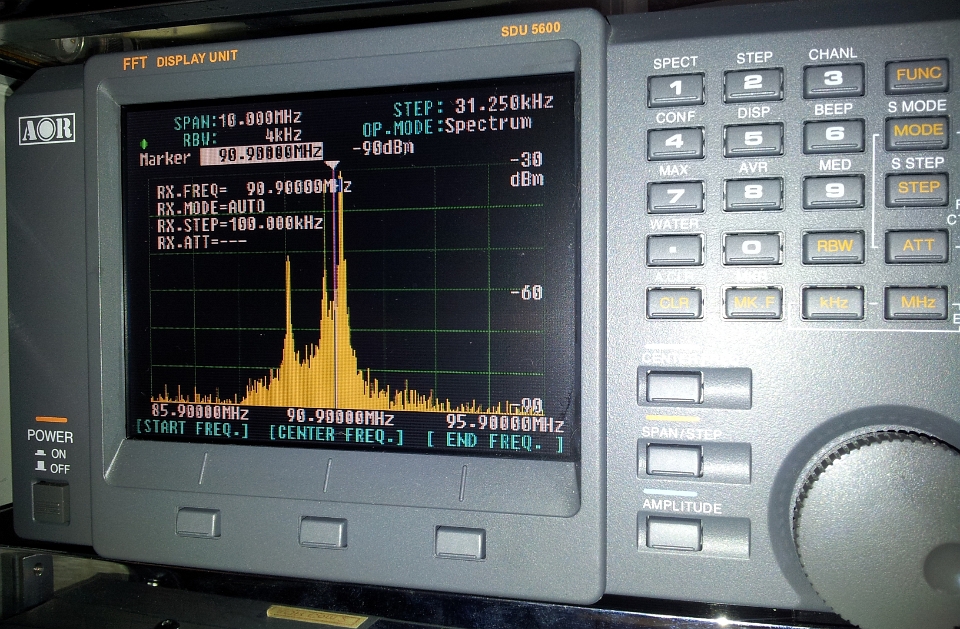Push the orange FUNC key

(x=918, y=76)
